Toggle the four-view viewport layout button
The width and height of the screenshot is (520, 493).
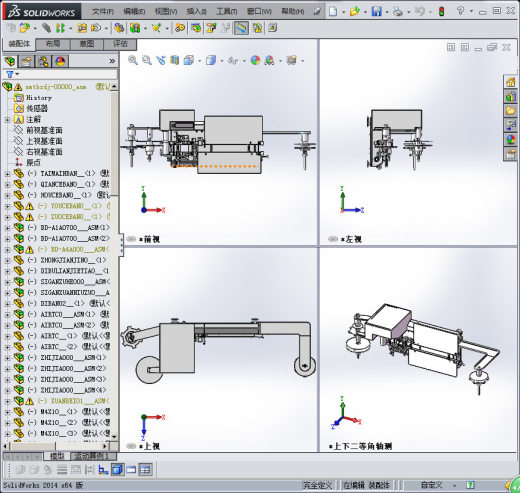point(146,470)
